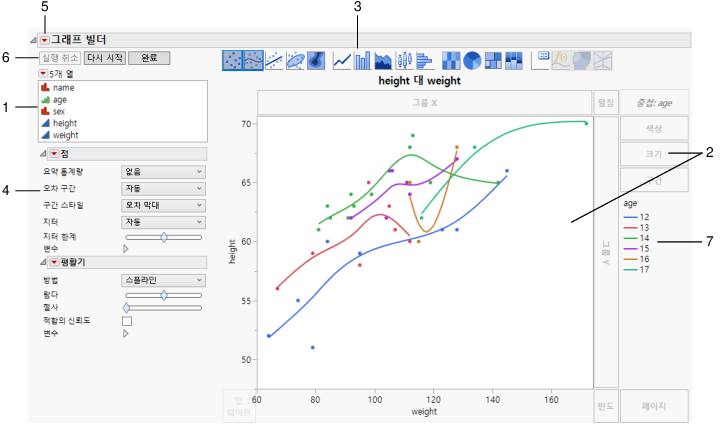Click the 다시 시작 button
This screenshot has width=720, height=425.
[x=105, y=58]
